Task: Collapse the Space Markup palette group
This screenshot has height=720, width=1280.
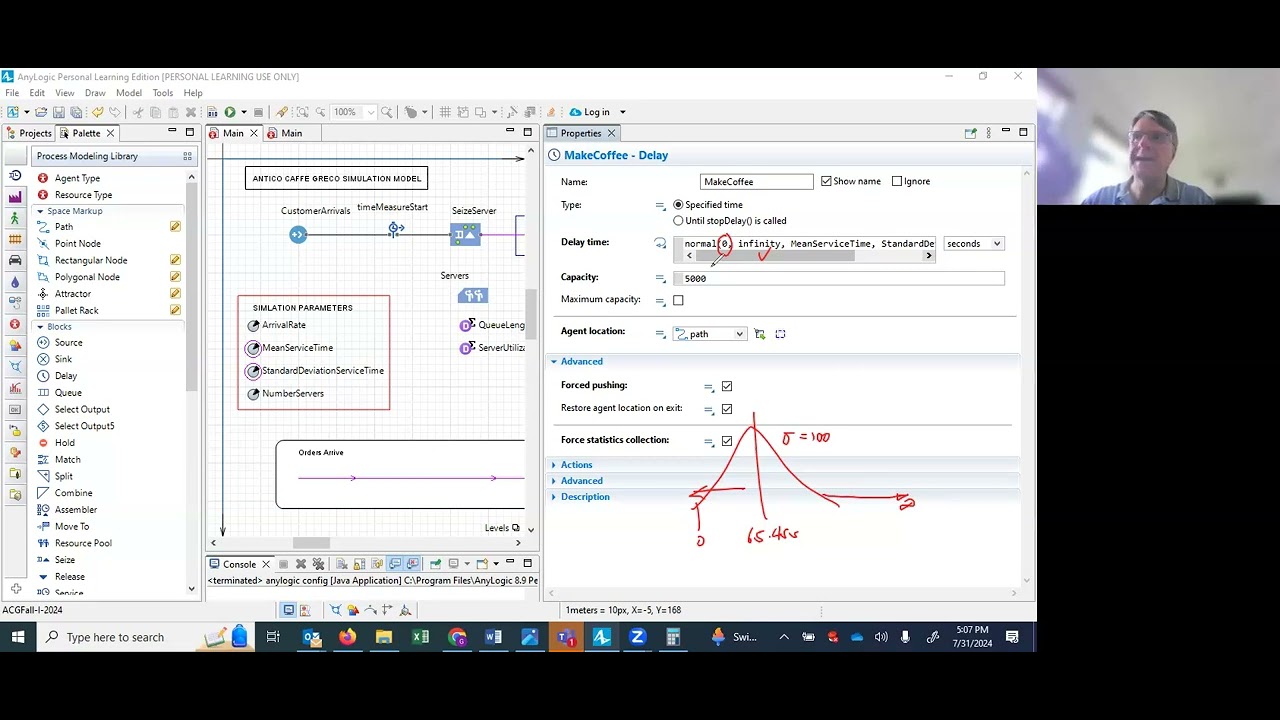Action: click(x=40, y=211)
